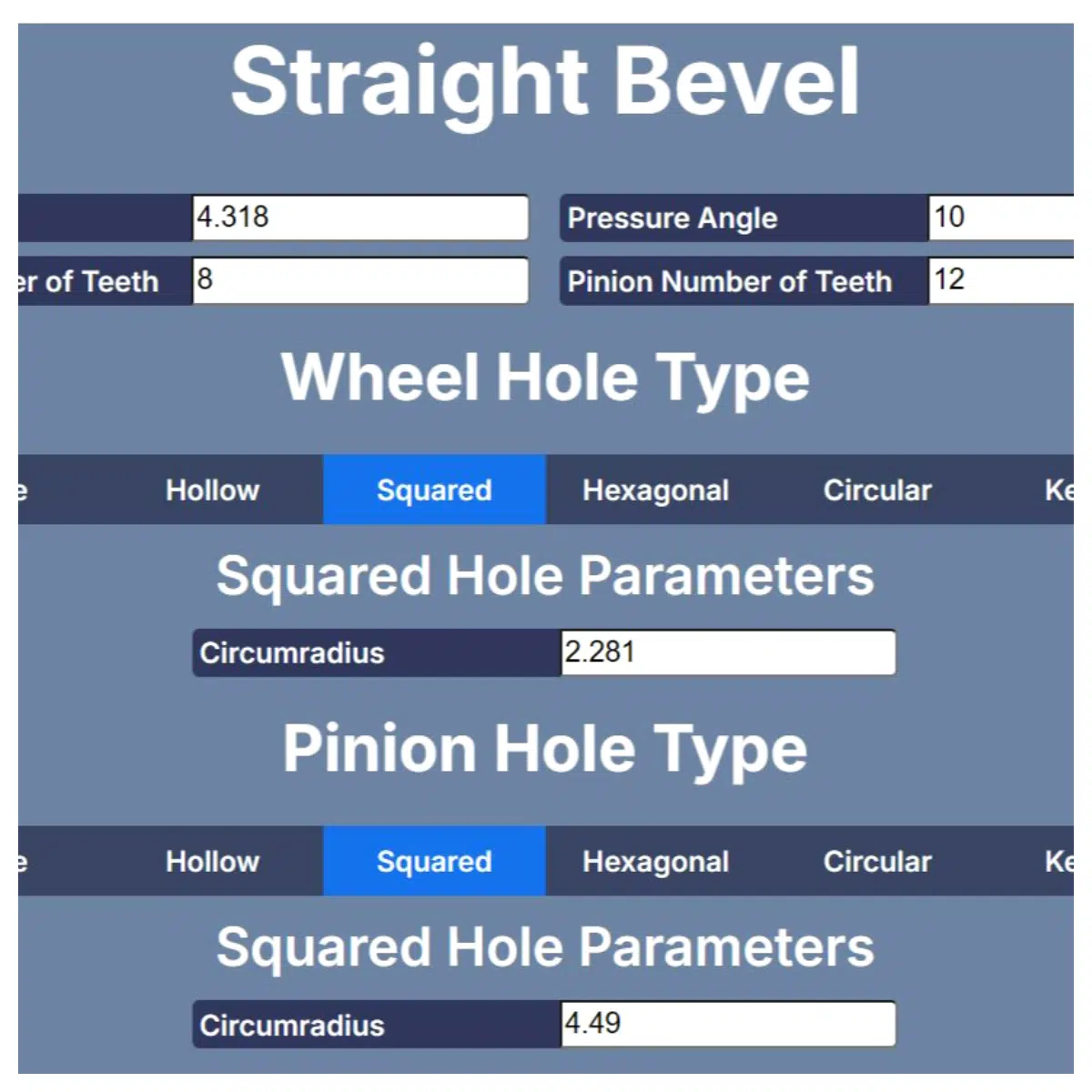Pick Circular in Wheel Hole Type row

(877, 490)
